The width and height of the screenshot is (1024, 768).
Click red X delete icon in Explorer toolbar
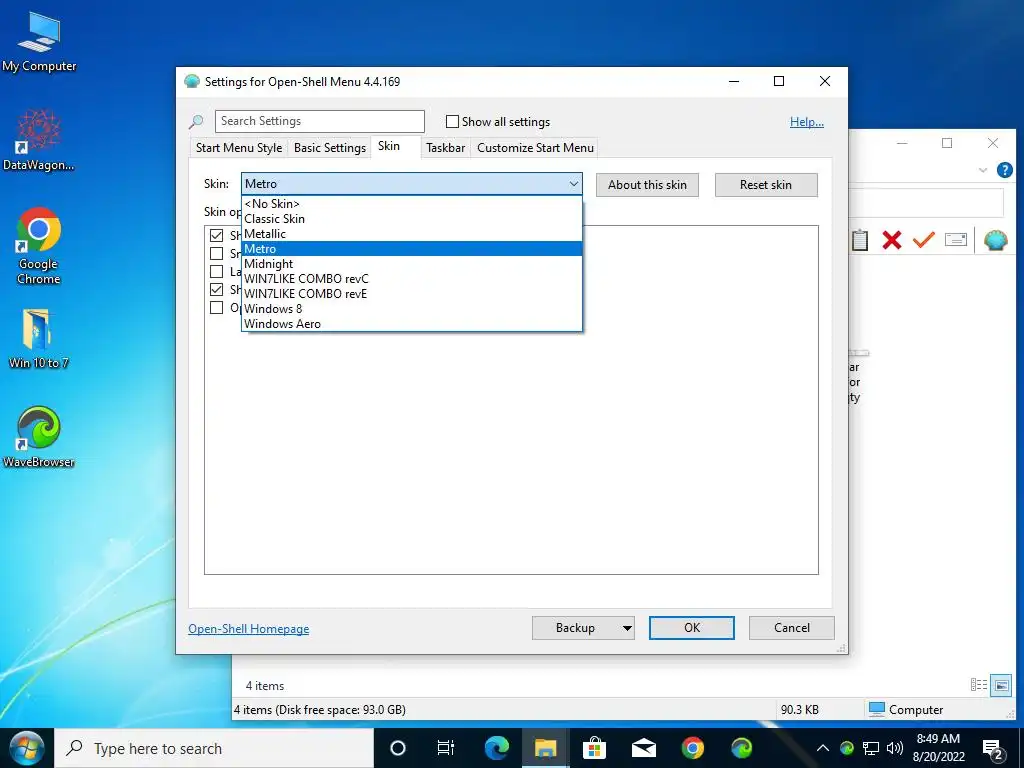click(891, 240)
